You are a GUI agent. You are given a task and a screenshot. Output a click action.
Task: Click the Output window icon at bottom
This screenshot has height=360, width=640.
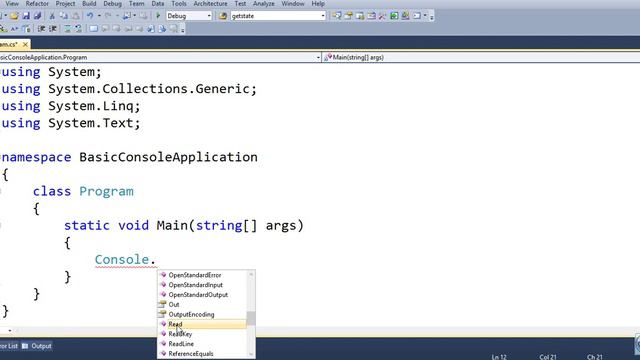25,346
